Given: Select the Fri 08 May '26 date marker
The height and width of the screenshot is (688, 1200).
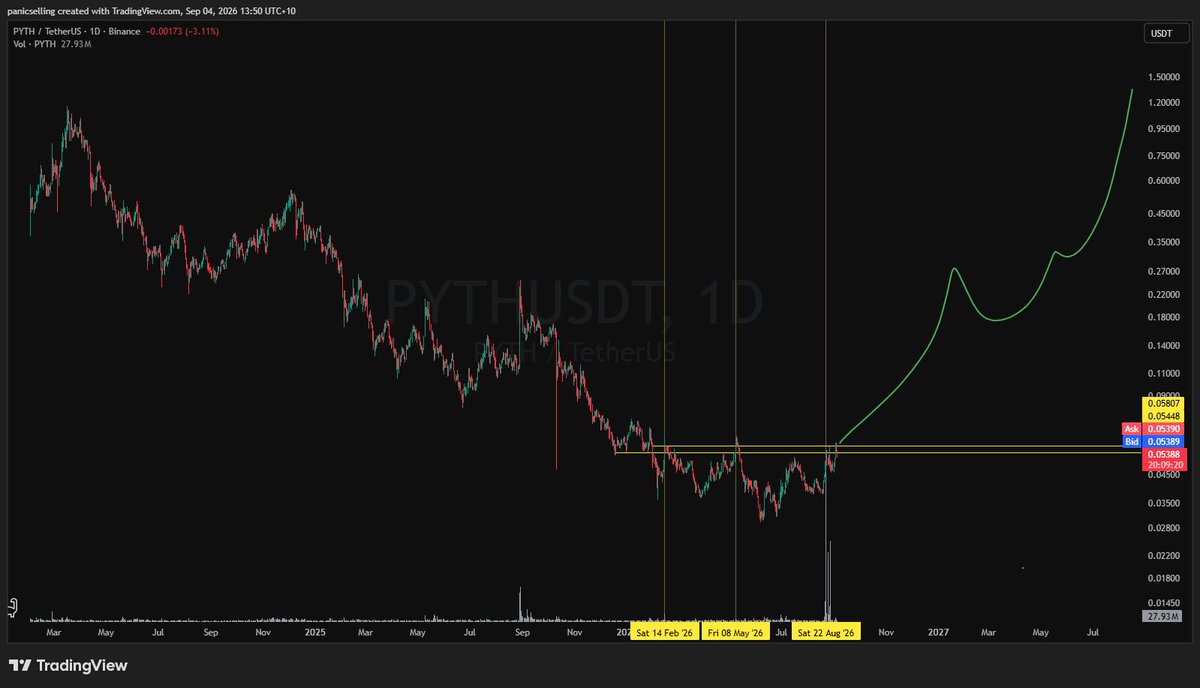Looking at the screenshot, I should pos(735,633).
